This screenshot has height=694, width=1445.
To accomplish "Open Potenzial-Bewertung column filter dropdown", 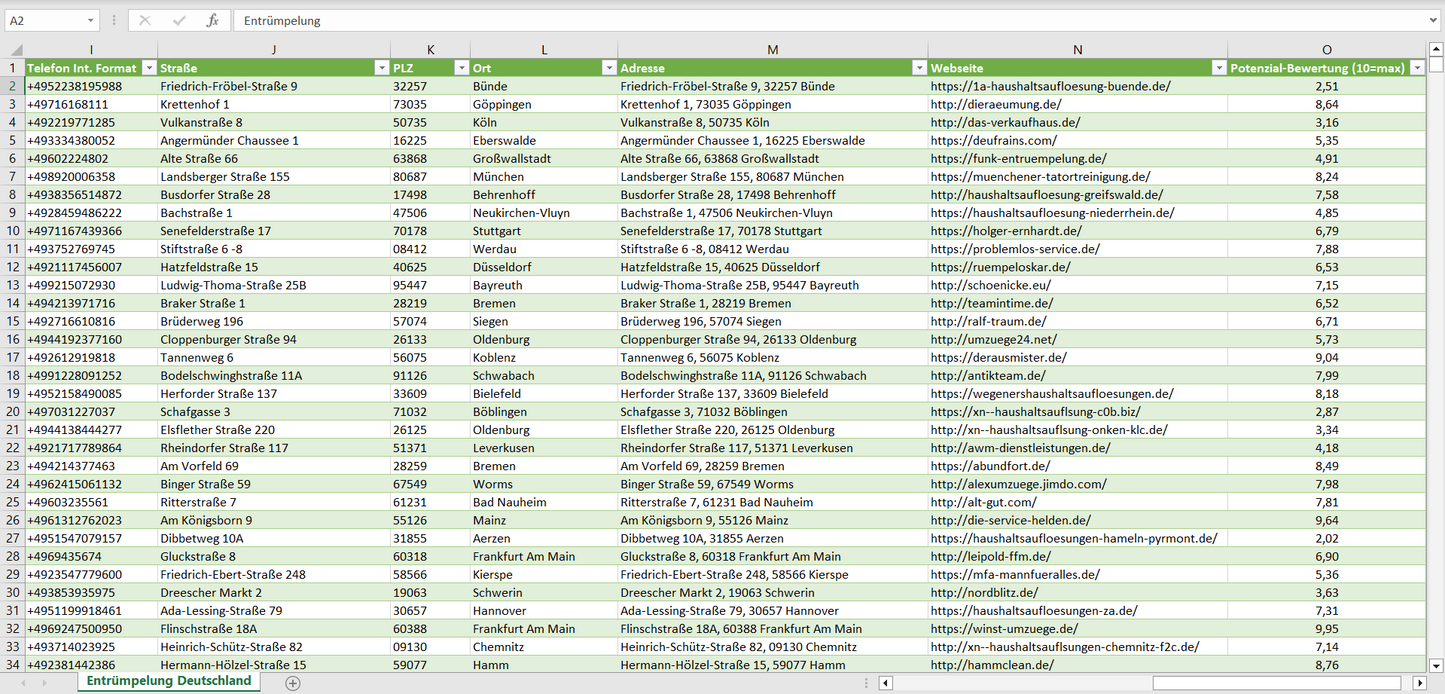I will point(1416,68).
